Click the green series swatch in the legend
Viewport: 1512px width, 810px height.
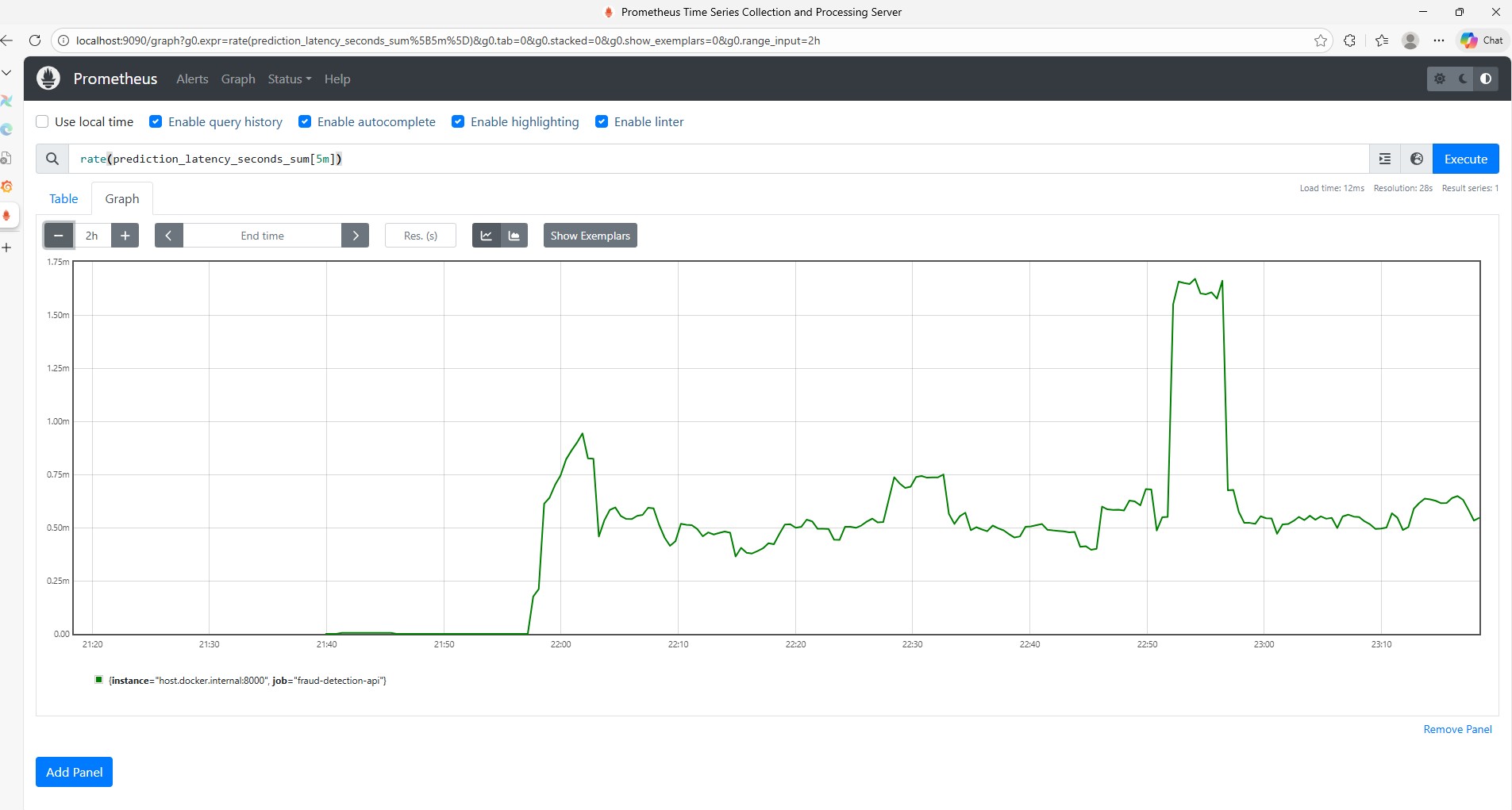98,680
